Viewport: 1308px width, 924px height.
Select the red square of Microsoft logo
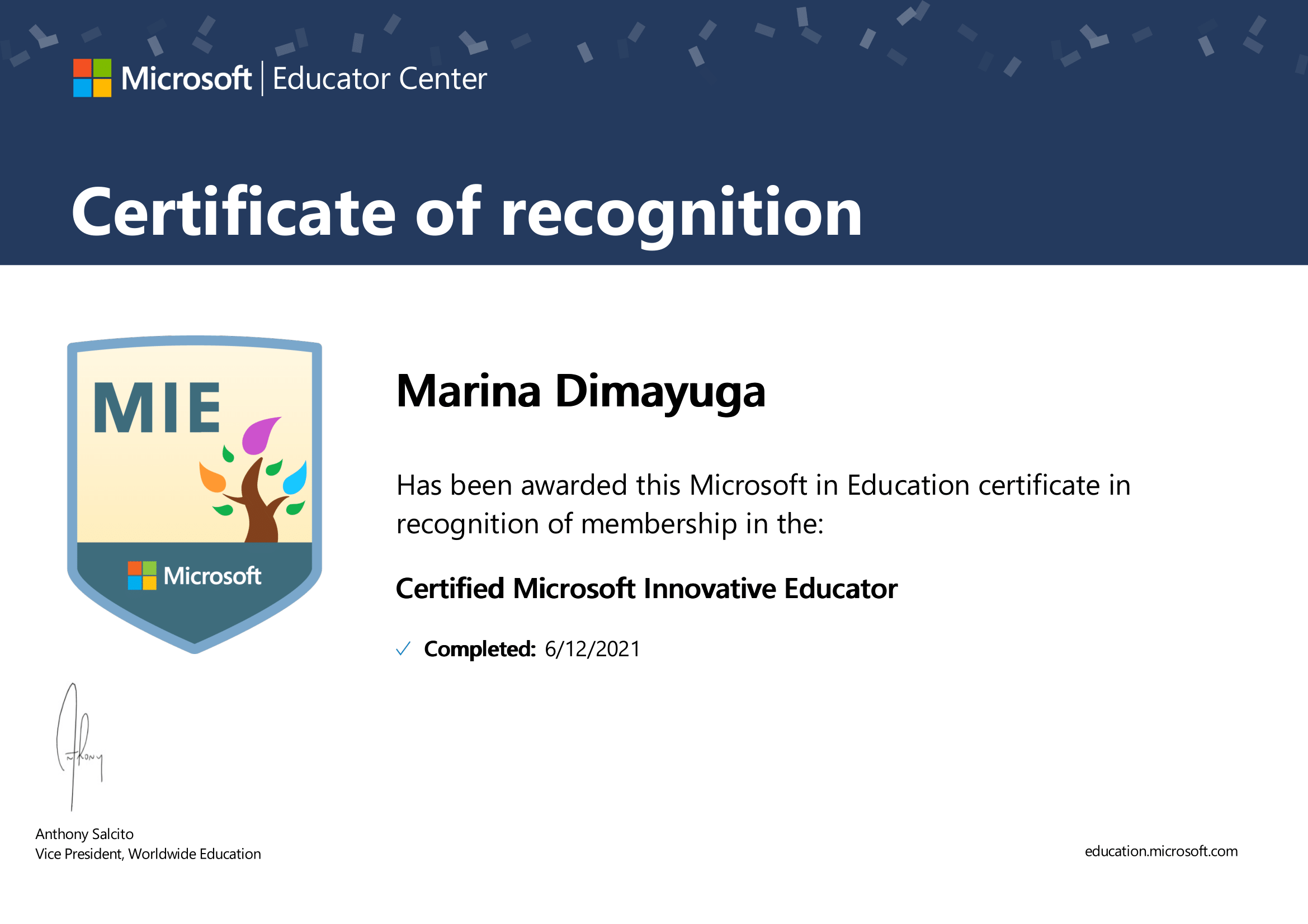point(83,68)
